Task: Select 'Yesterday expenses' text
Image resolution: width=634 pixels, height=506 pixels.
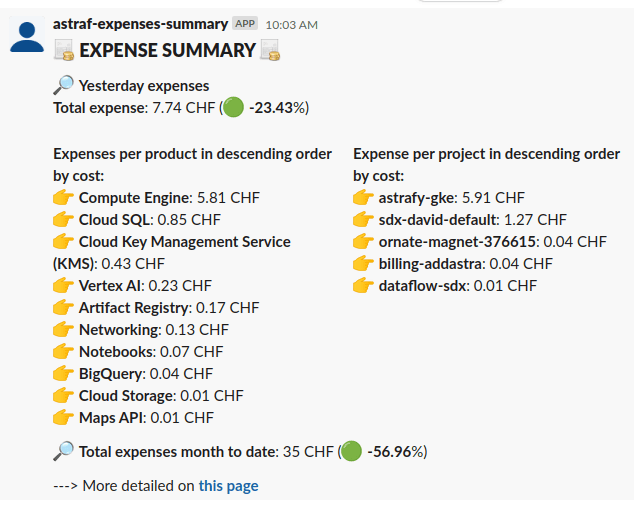Action: [144, 86]
